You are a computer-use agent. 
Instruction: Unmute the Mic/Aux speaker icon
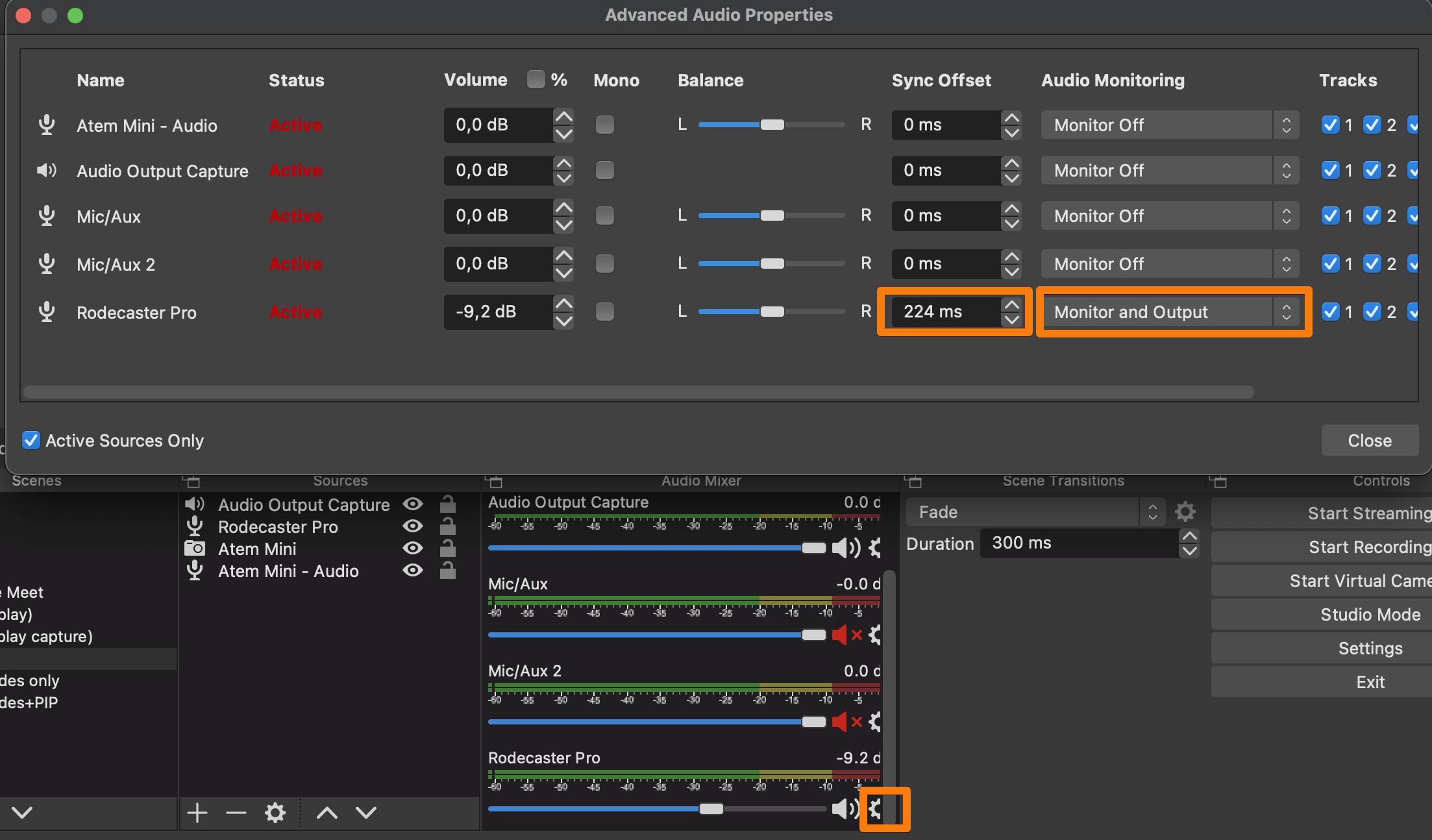click(840, 635)
